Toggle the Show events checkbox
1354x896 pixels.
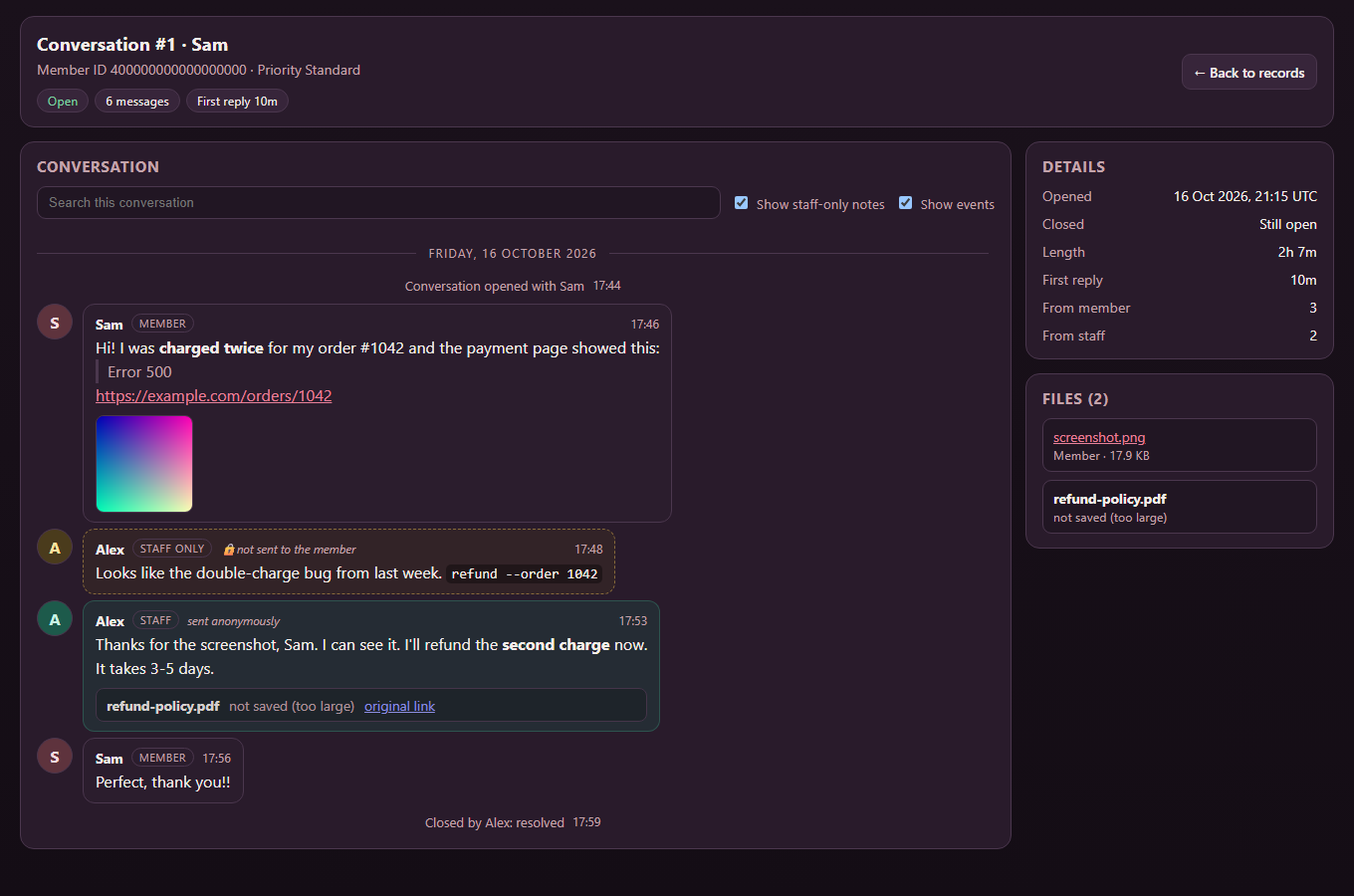pos(906,203)
